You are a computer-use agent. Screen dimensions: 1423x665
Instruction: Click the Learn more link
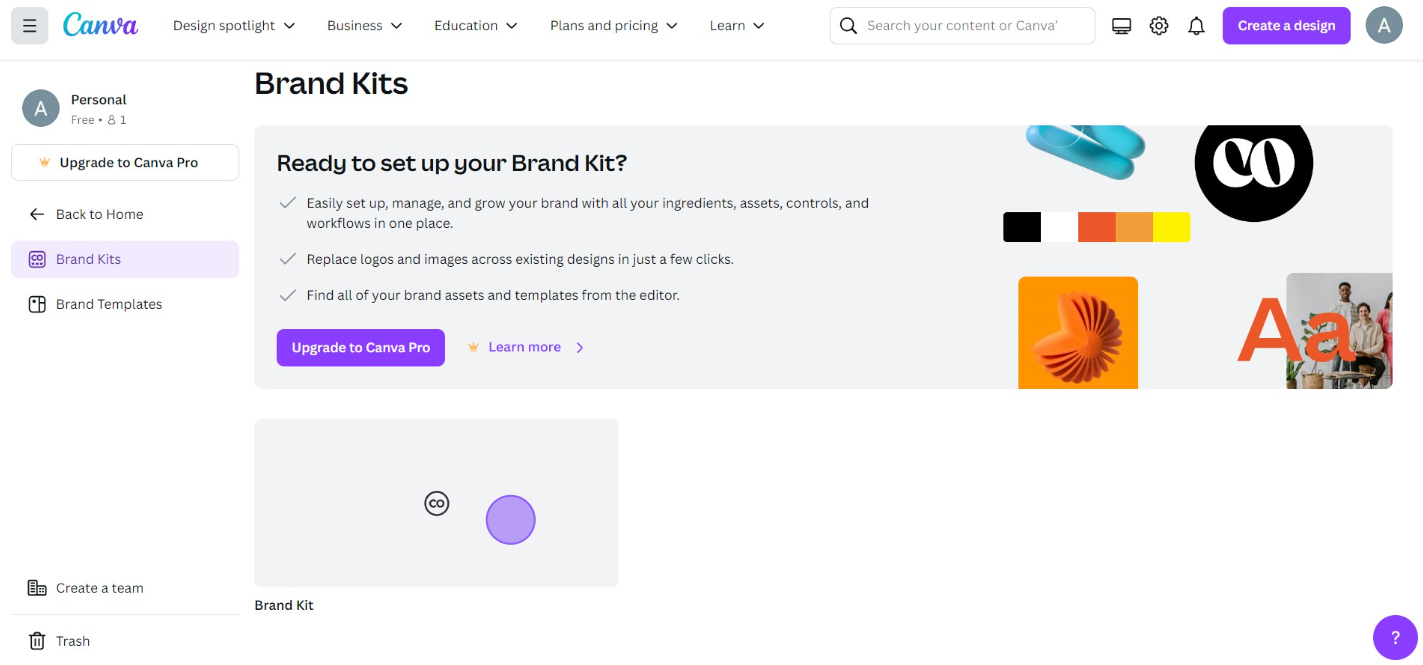(x=525, y=347)
